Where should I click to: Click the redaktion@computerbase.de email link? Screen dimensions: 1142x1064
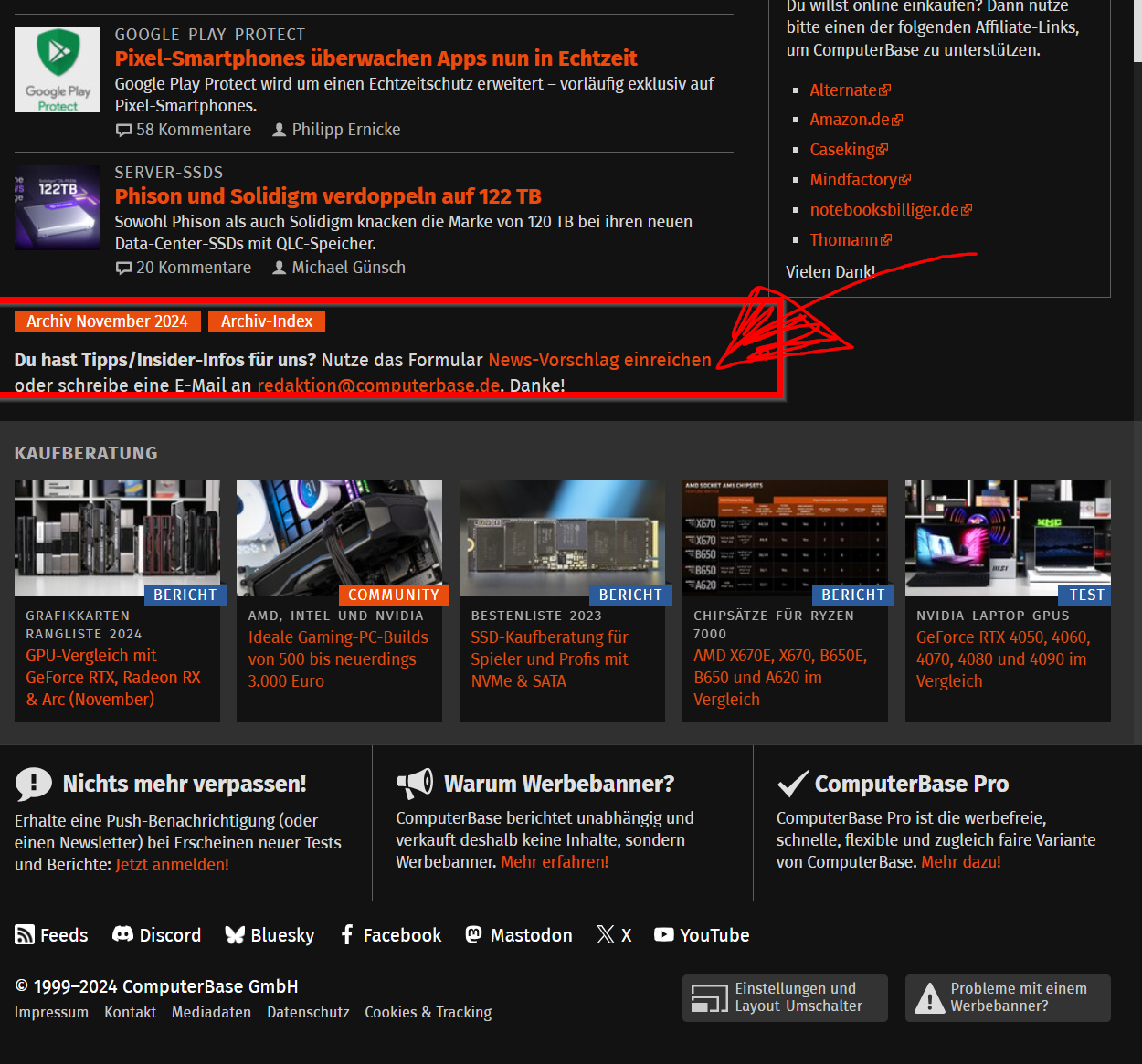click(x=378, y=385)
